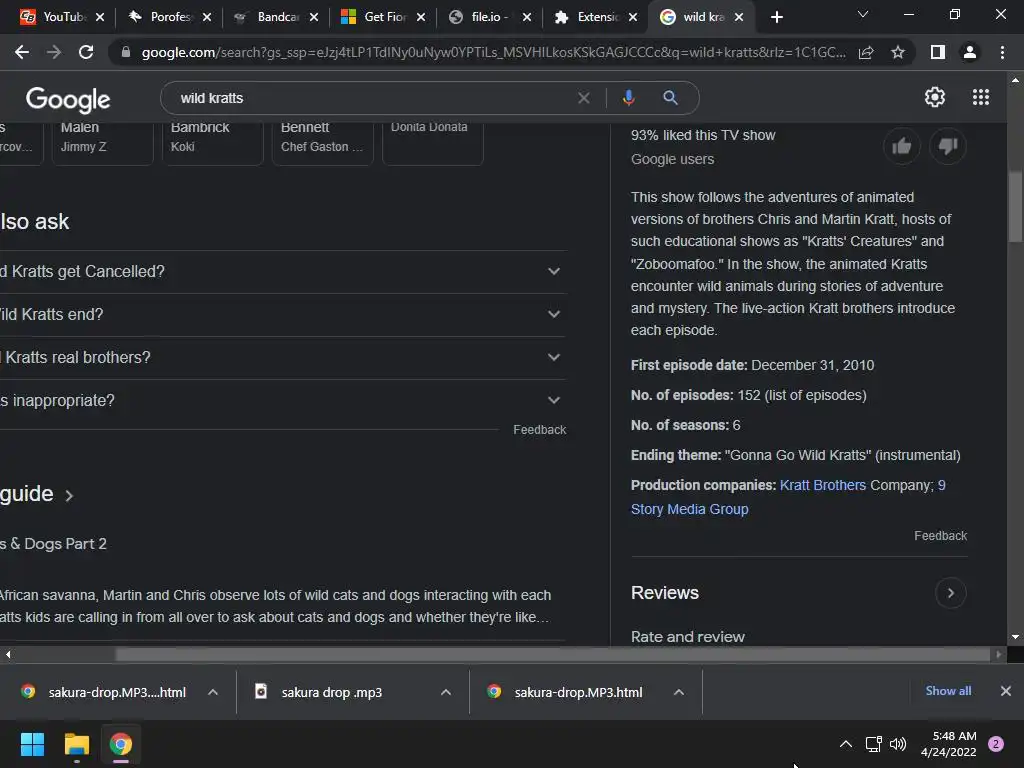The image size is (1024, 768).
Task: Open Reviews section arrow
Action: pos(950,593)
